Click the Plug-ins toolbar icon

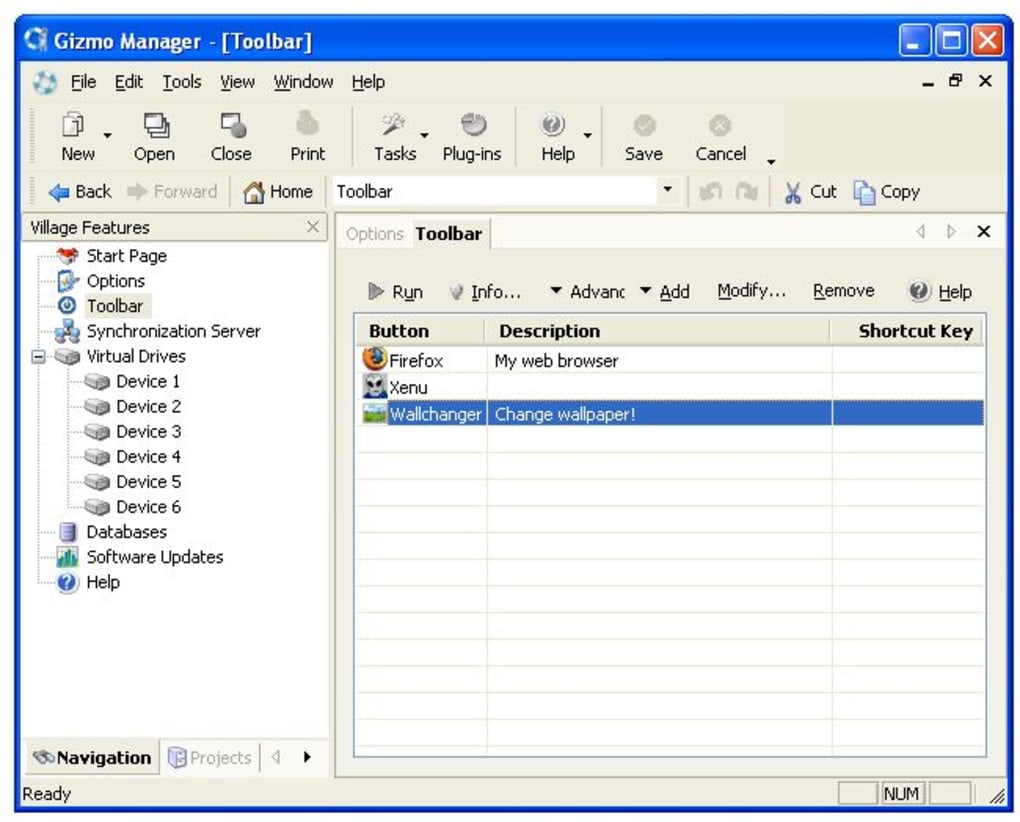(x=472, y=126)
